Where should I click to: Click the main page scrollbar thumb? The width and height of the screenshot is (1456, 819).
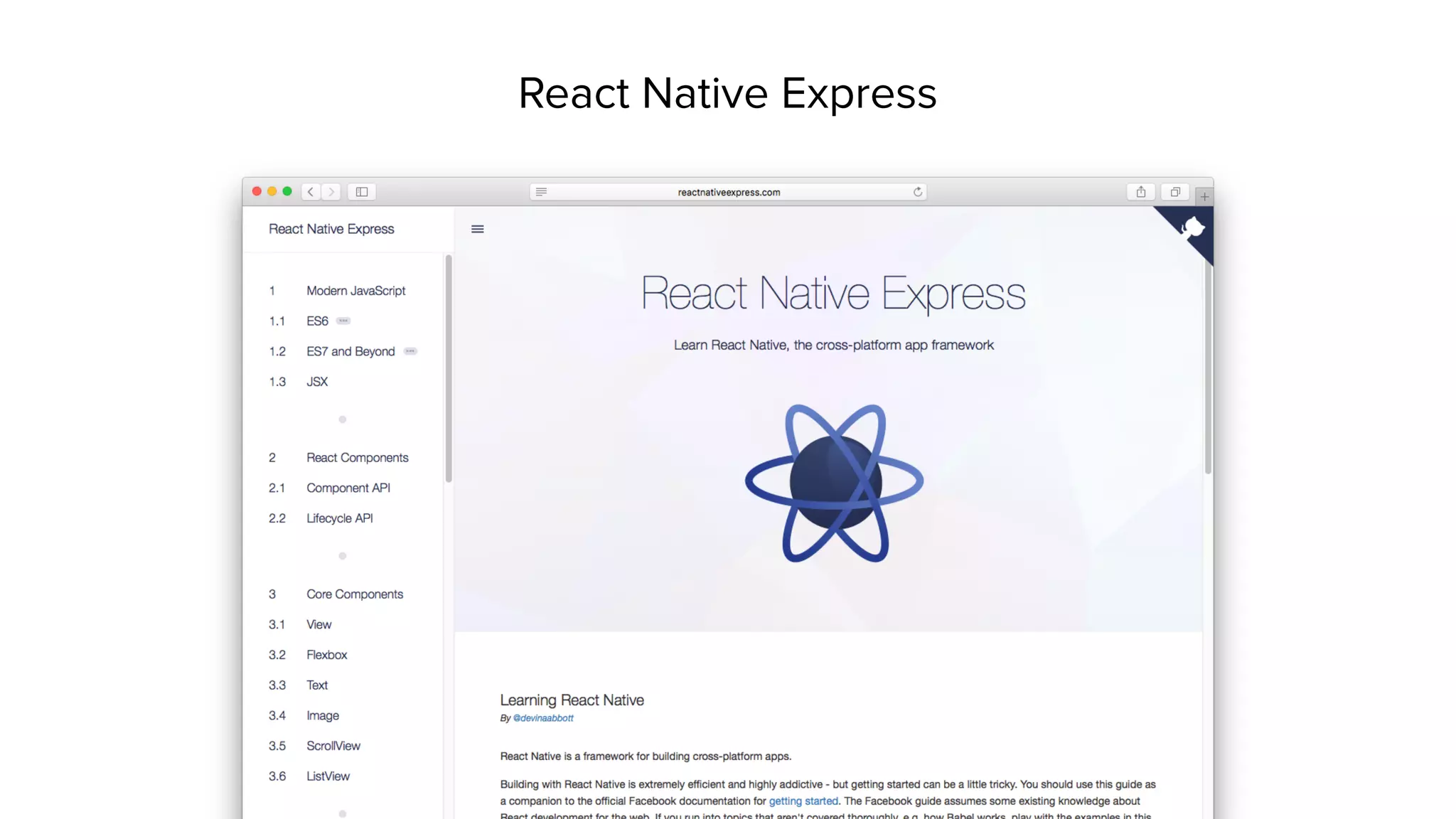pyautogui.click(x=1208, y=368)
